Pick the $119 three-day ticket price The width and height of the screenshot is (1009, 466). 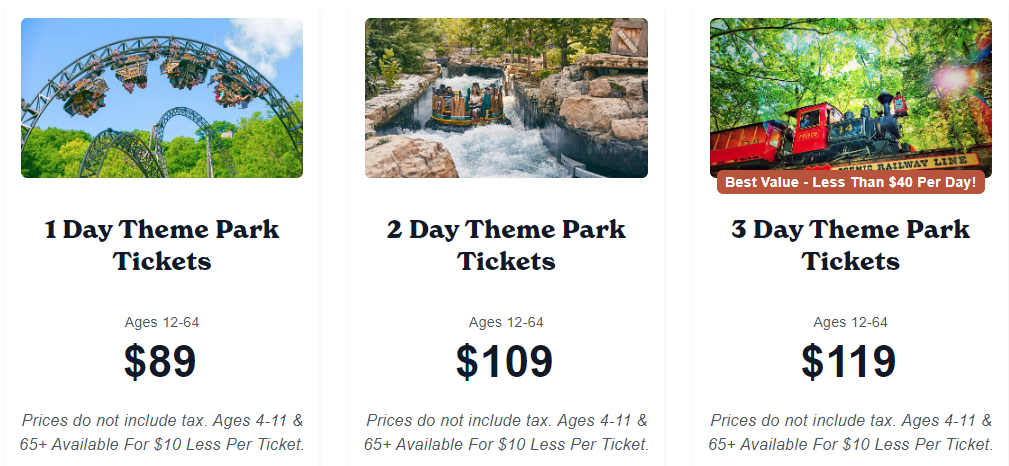click(x=849, y=361)
